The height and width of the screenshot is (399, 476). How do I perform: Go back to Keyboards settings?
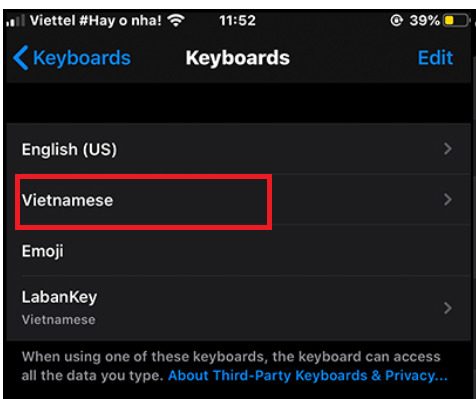(x=72, y=58)
